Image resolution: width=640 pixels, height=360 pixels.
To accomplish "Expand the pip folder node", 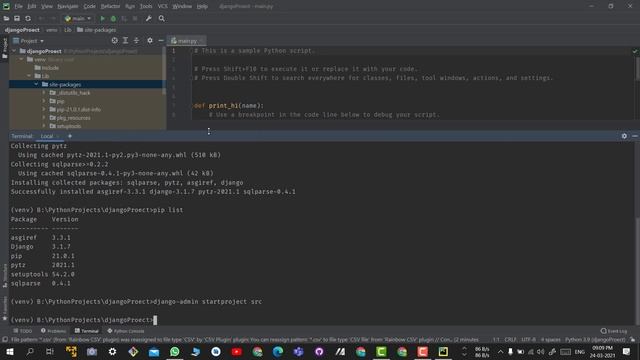I will click(44, 101).
